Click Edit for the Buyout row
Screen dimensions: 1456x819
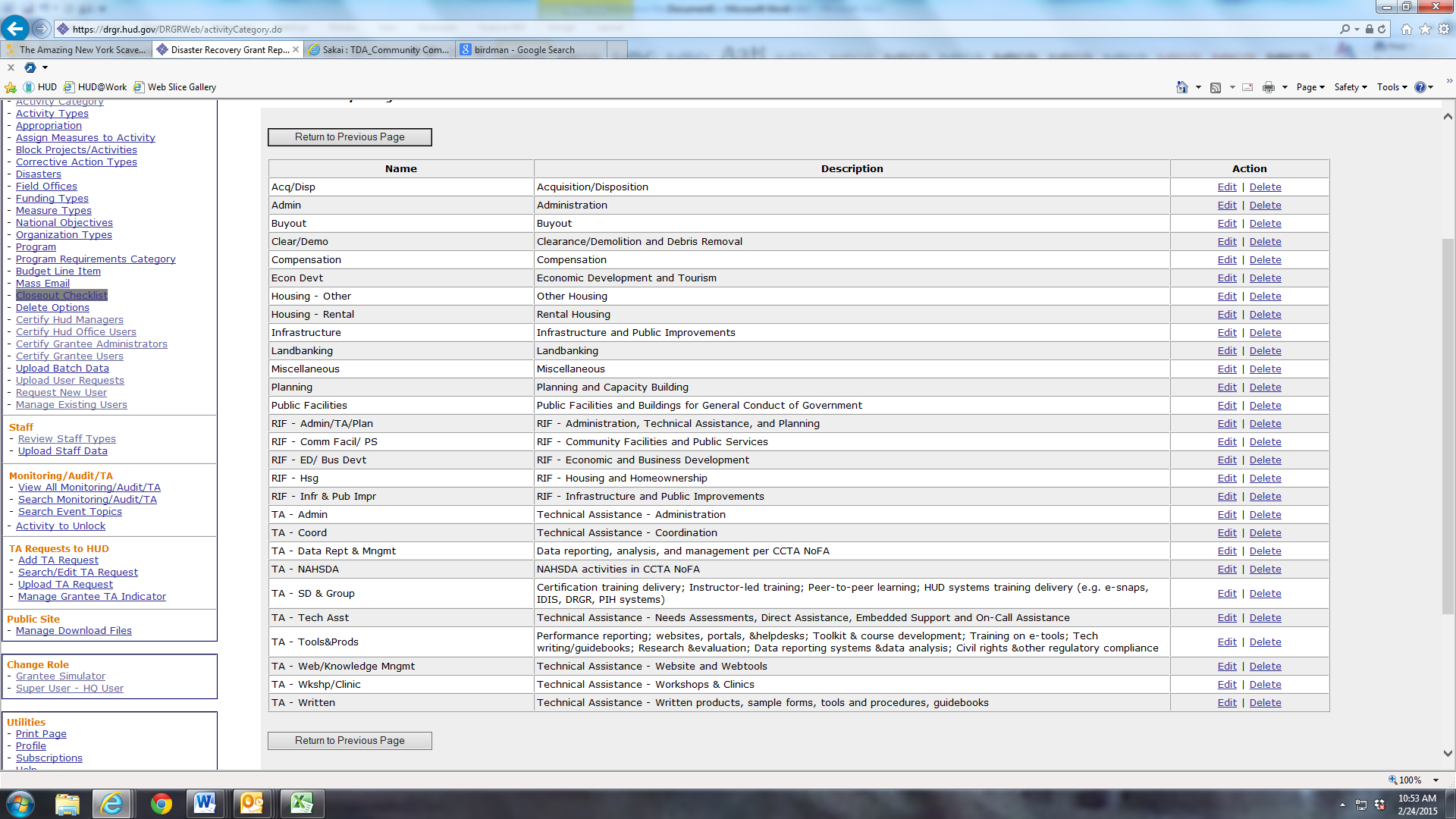pyautogui.click(x=1226, y=224)
